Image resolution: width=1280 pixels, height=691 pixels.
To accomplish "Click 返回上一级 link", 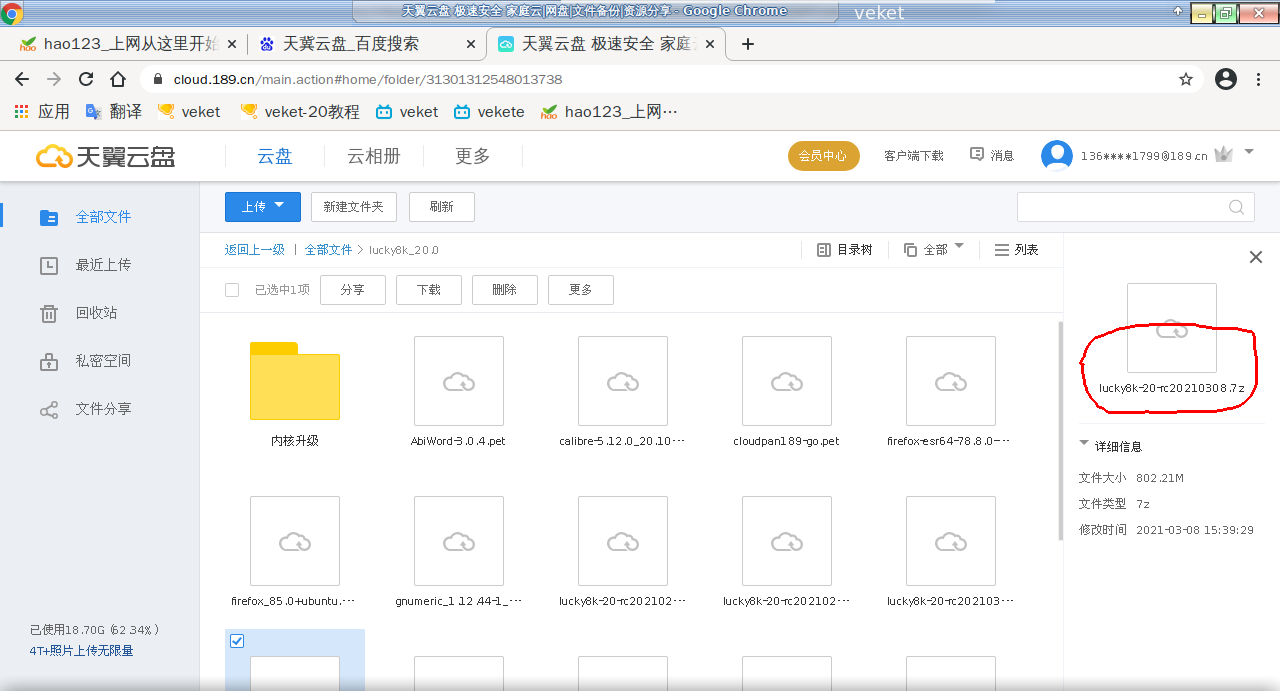I will [x=255, y=250].
